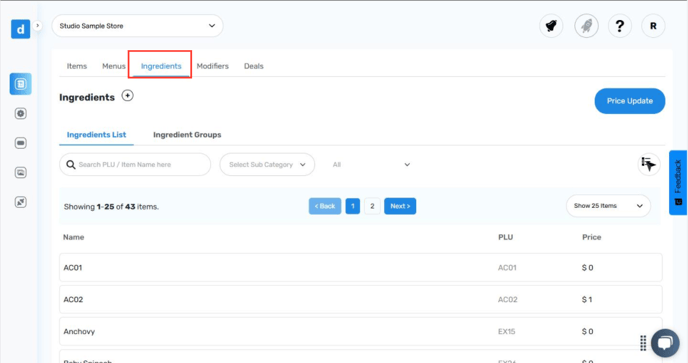Click the notification bell icon
This screenshot has width=688, height=363.
pos(551,26)
